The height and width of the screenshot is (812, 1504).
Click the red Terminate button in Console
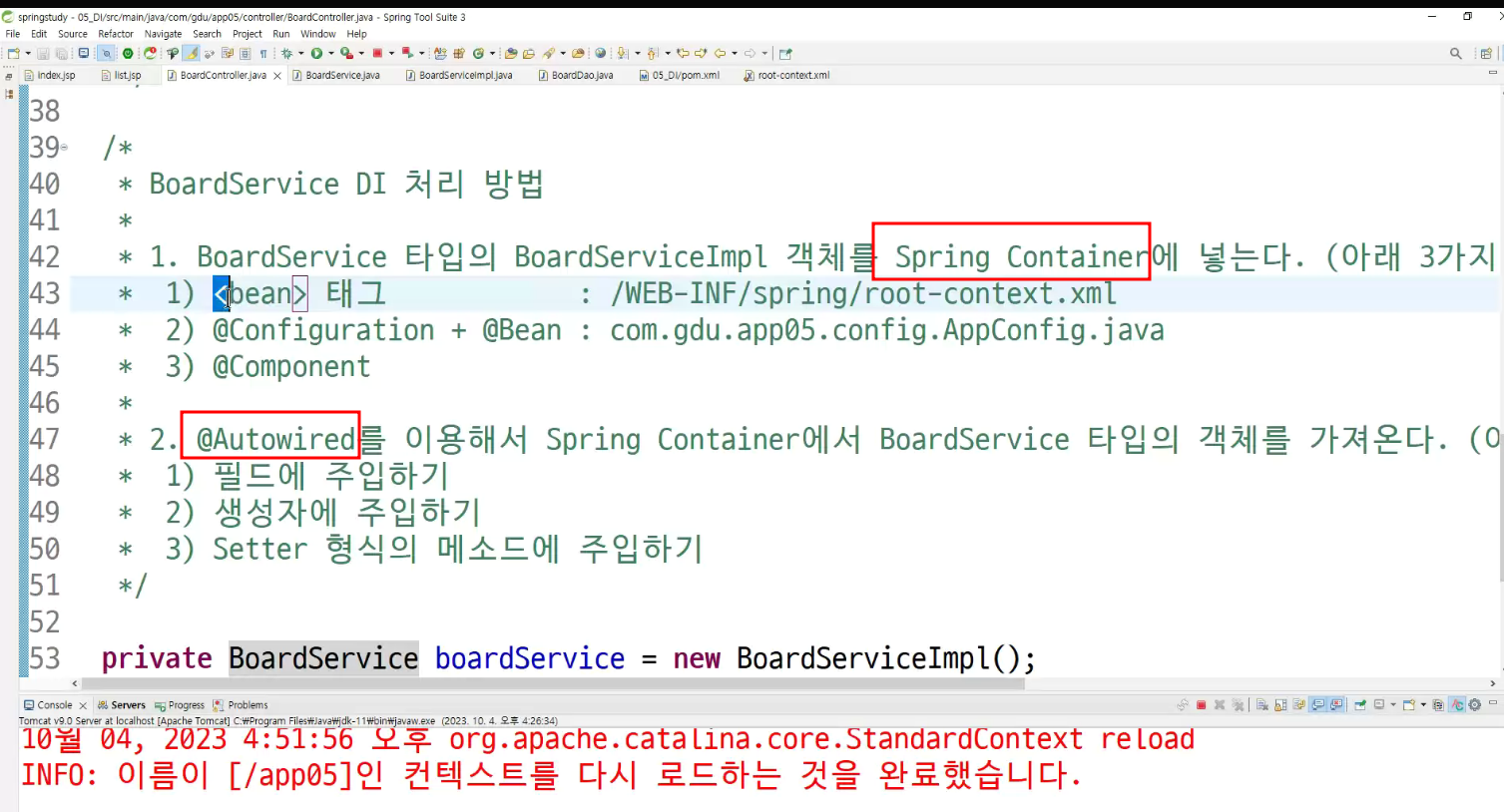(x=1202, y=705)
